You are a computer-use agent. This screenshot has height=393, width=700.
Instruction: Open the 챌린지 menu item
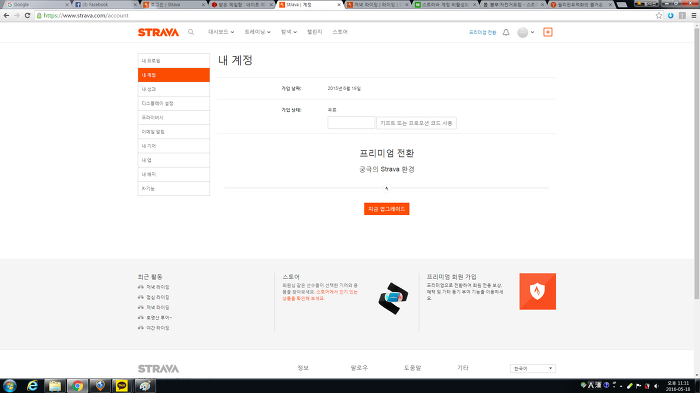(314, 32)
